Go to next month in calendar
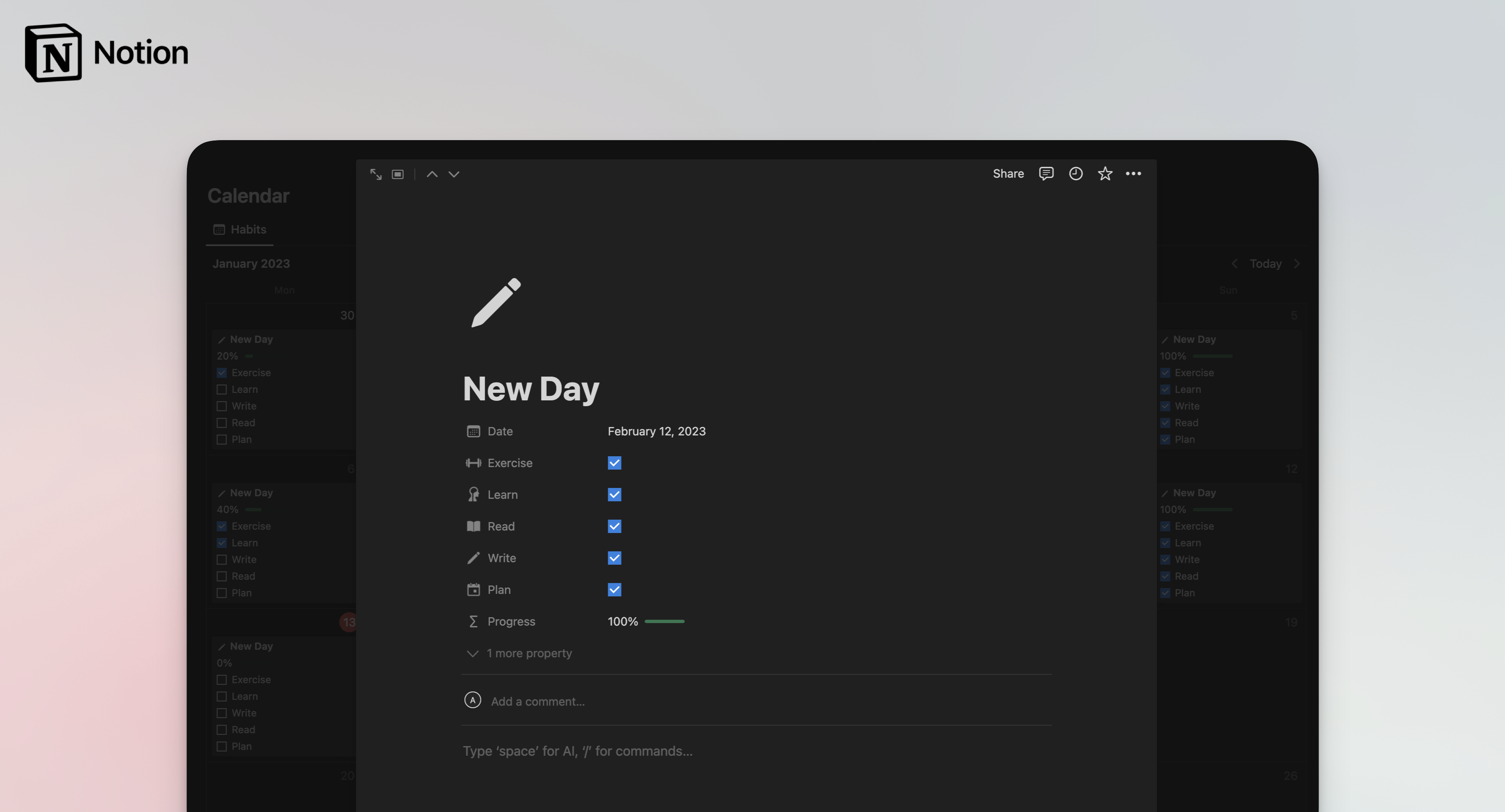The height and width of the screenshot is (812, 1505). click(1297, 264)
